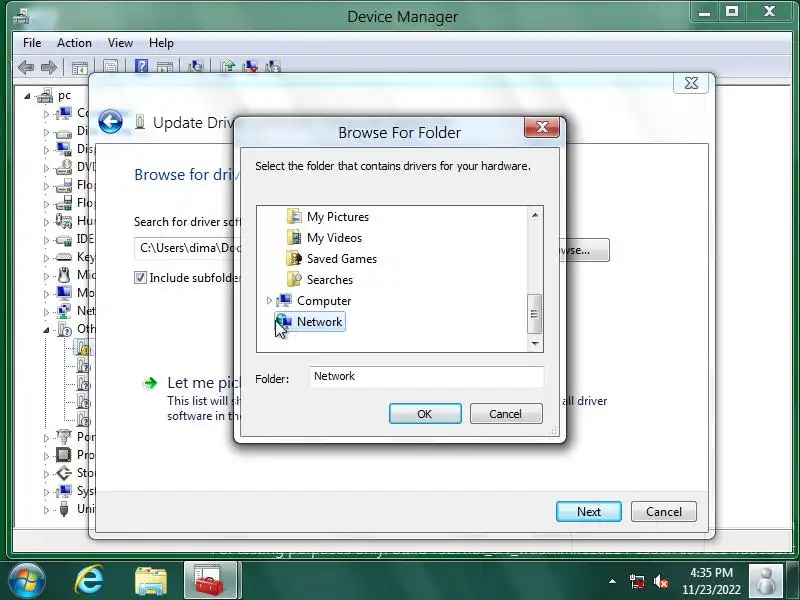Click the blue back arrow in Update Driver wizard

[x=110, y=122]
